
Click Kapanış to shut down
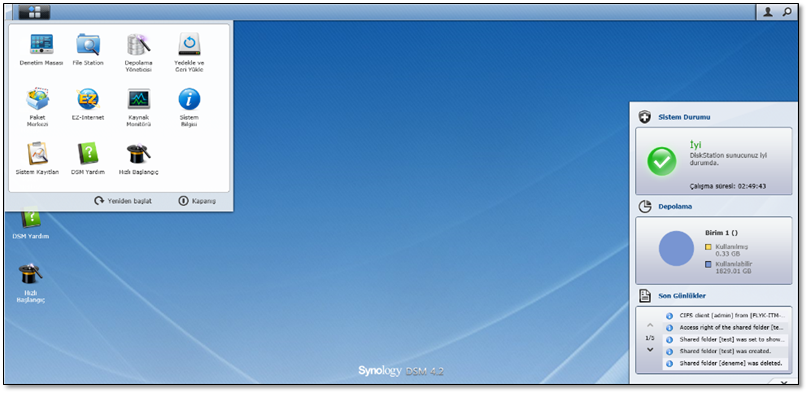point(197,201)
